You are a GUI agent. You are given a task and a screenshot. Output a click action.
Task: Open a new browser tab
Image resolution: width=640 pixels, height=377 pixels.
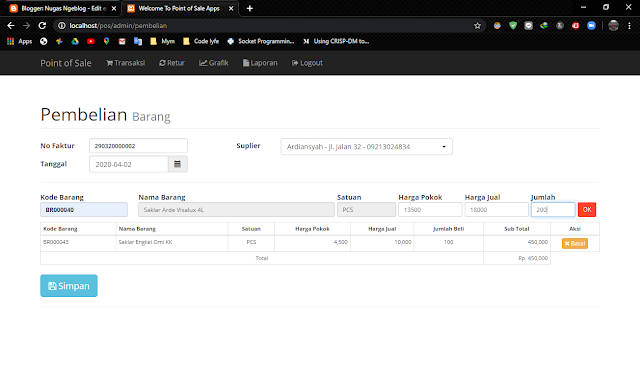tap(250, 8)
